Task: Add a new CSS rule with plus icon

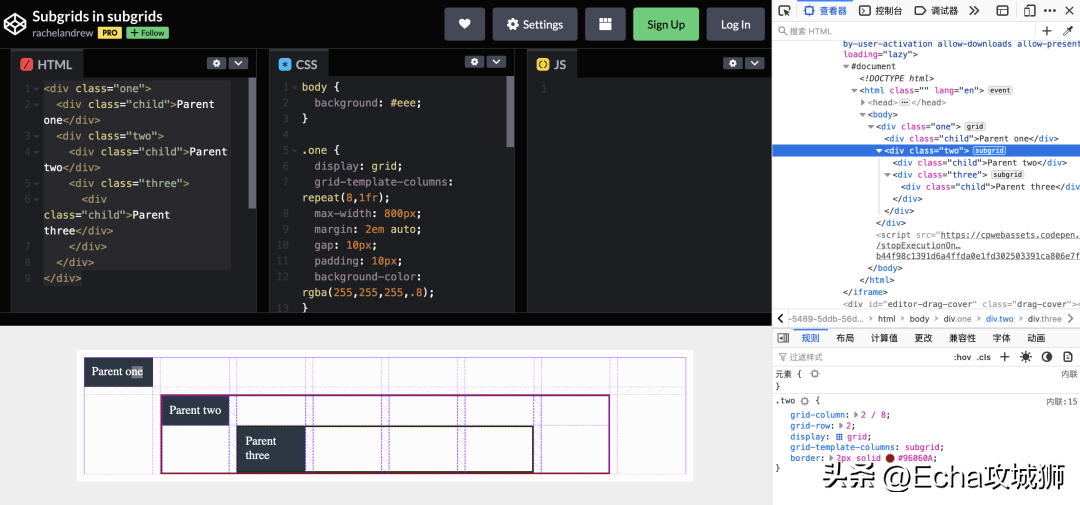Action: click(1005, 357)
